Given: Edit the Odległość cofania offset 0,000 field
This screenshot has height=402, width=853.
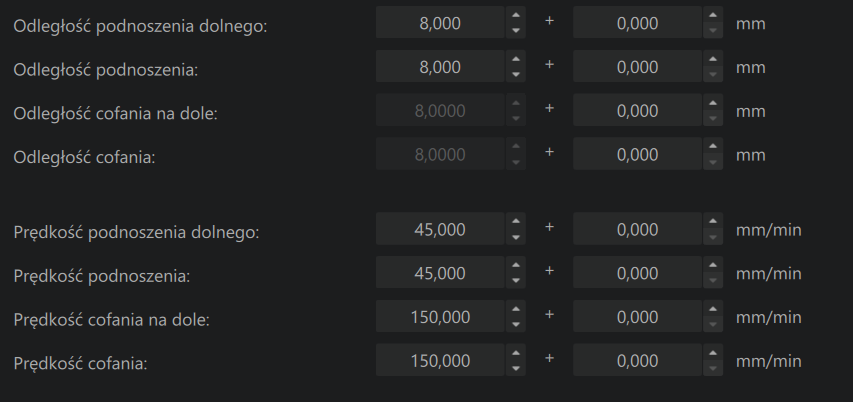Looking at the screenshot, I should point(638,153).
